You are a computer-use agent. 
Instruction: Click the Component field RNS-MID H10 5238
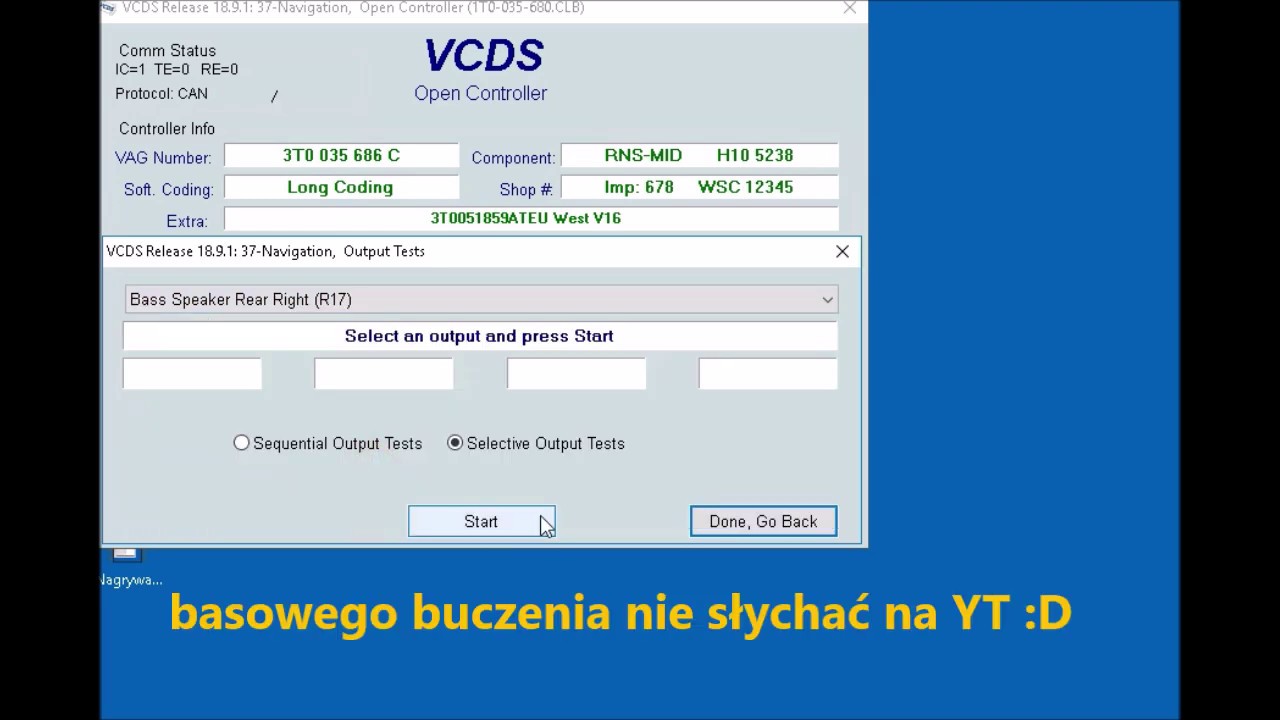click(699, 156)
